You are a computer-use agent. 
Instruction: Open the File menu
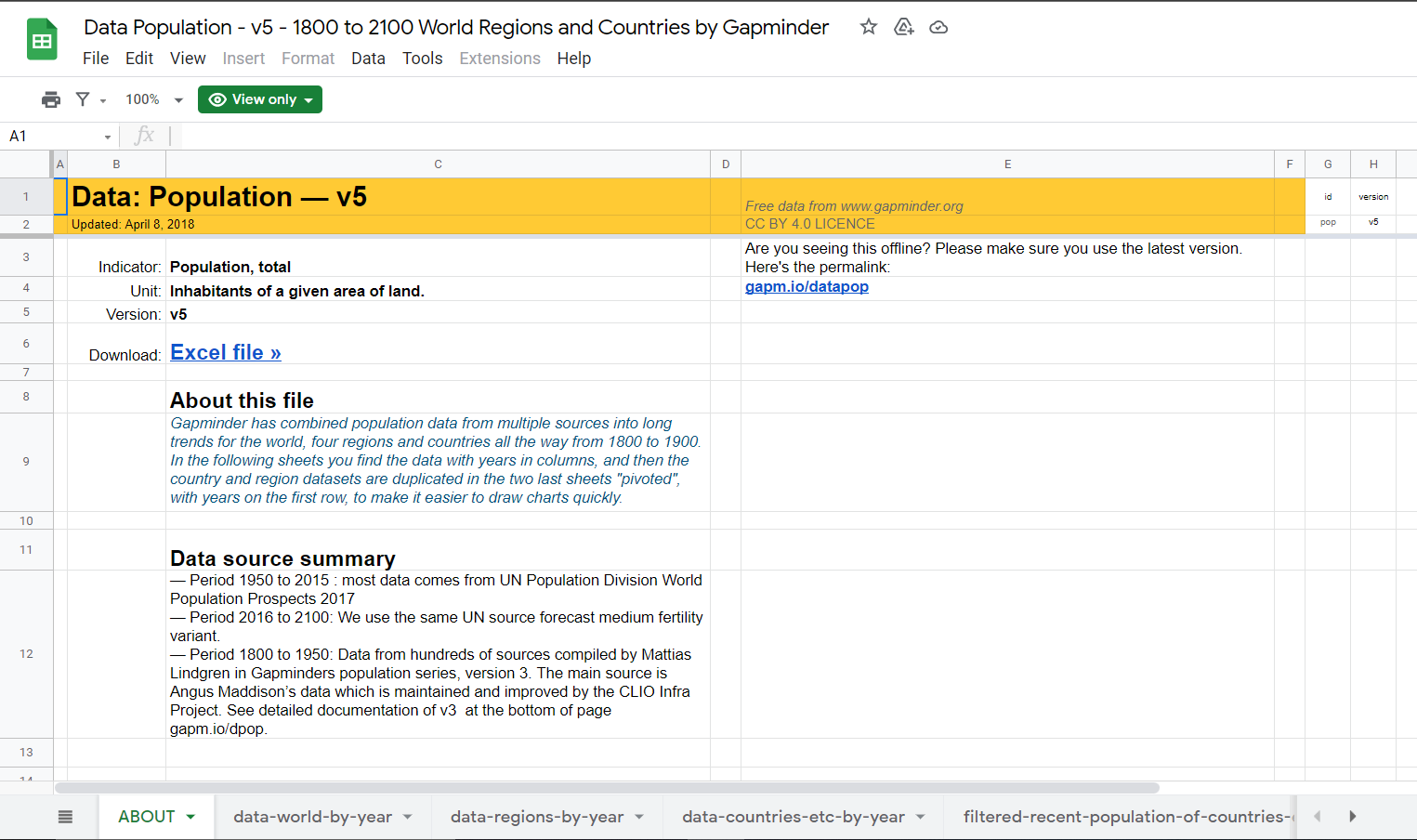[96, 59]
